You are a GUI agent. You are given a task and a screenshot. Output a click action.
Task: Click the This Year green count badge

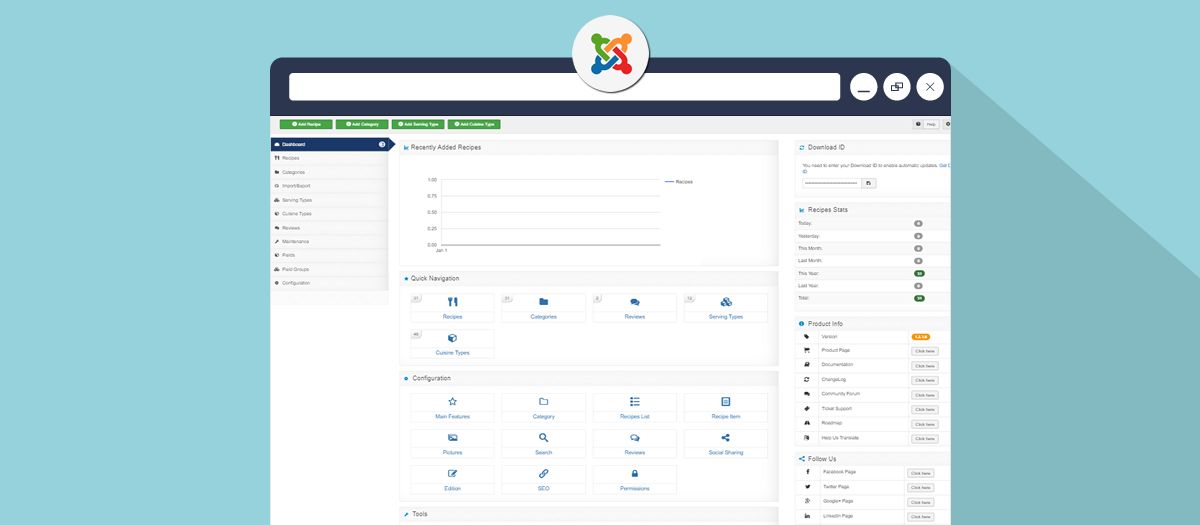918,273
